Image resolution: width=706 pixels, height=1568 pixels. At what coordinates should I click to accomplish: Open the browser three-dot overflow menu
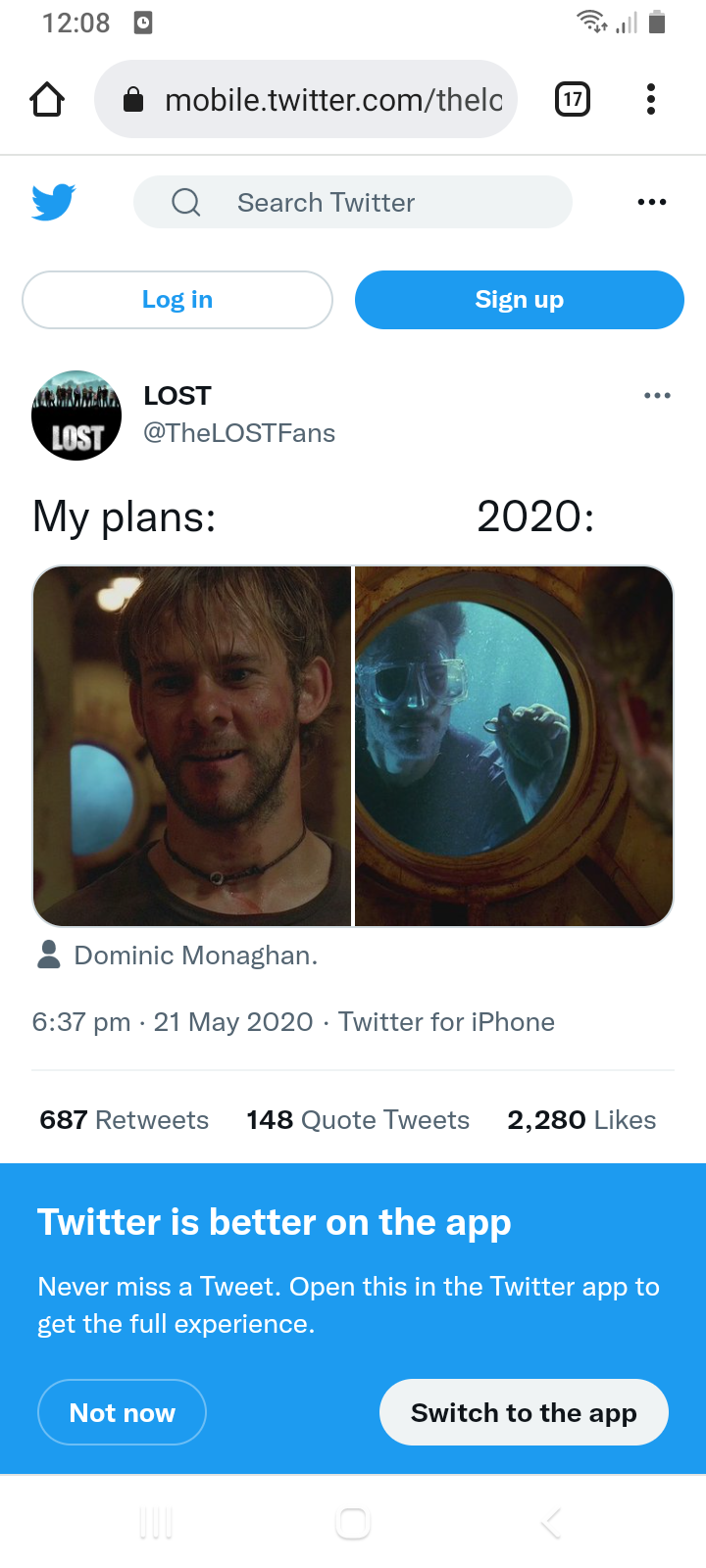pos(651,99)
